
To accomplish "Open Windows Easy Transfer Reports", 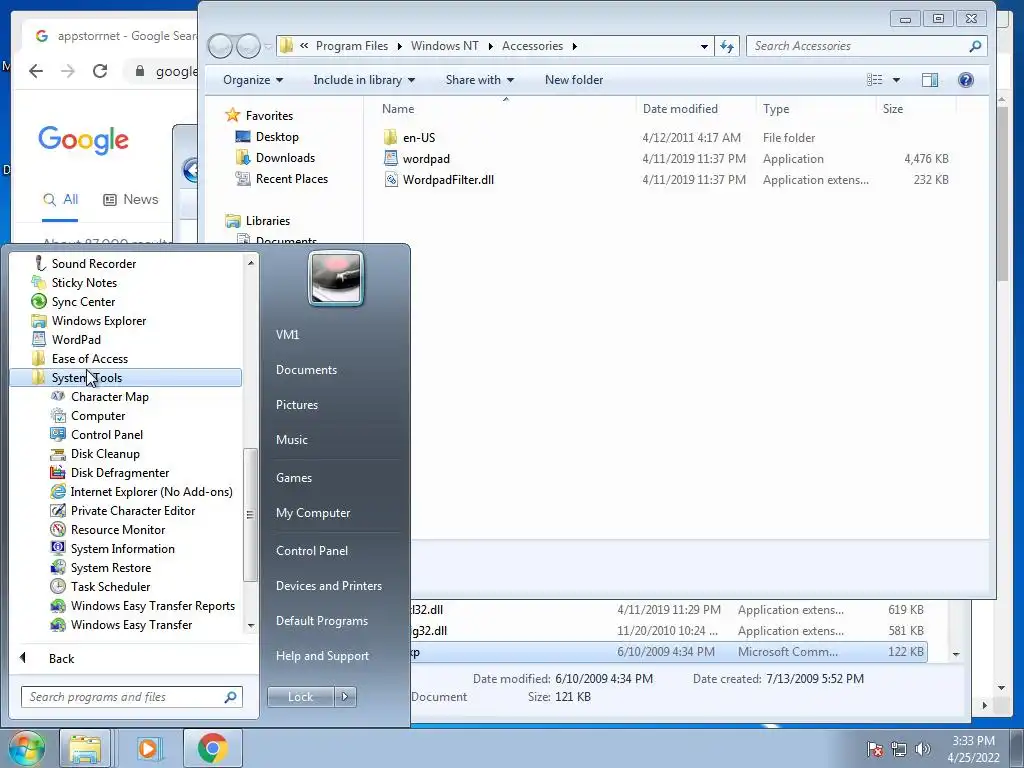I will click(152, 605).
